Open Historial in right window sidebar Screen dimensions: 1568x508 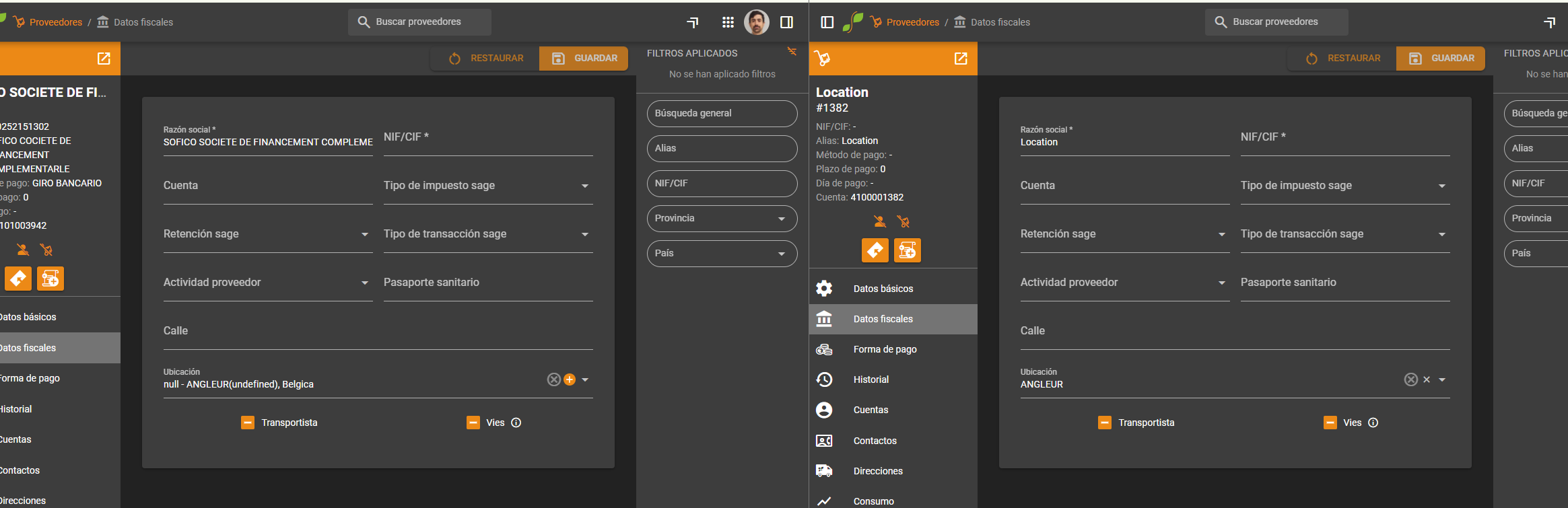coord(893,379)
